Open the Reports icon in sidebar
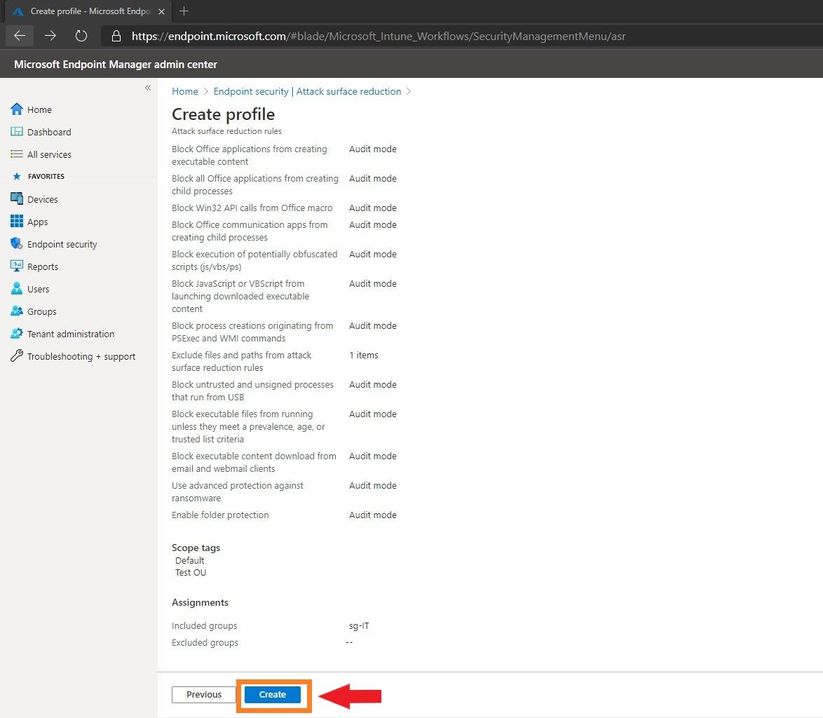The width and height of the screenshot is (823, 718). coord(17,266)
